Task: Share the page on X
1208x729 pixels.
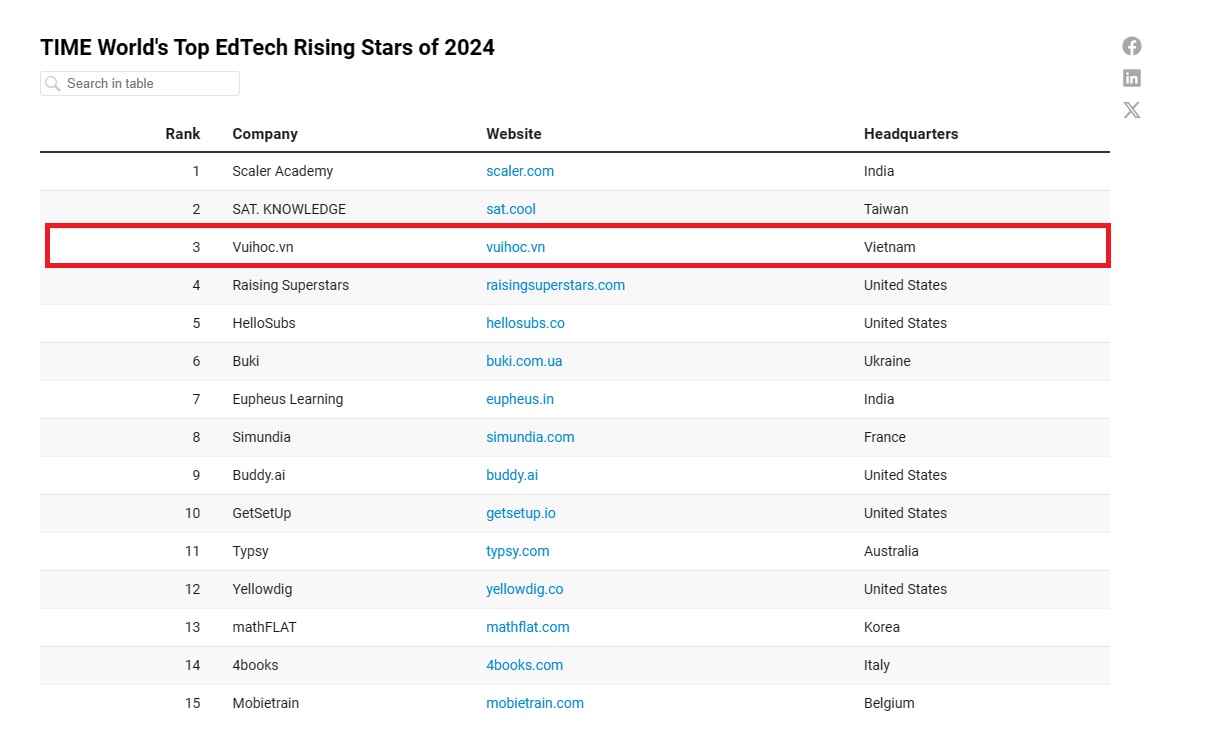Action: 1131,110
